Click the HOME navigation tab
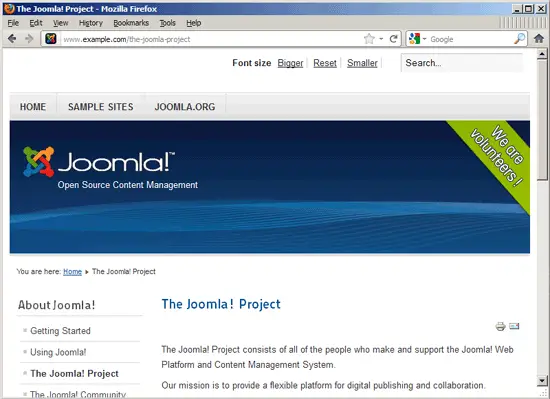This screenshot has height=399, width=550. point(33,107)
